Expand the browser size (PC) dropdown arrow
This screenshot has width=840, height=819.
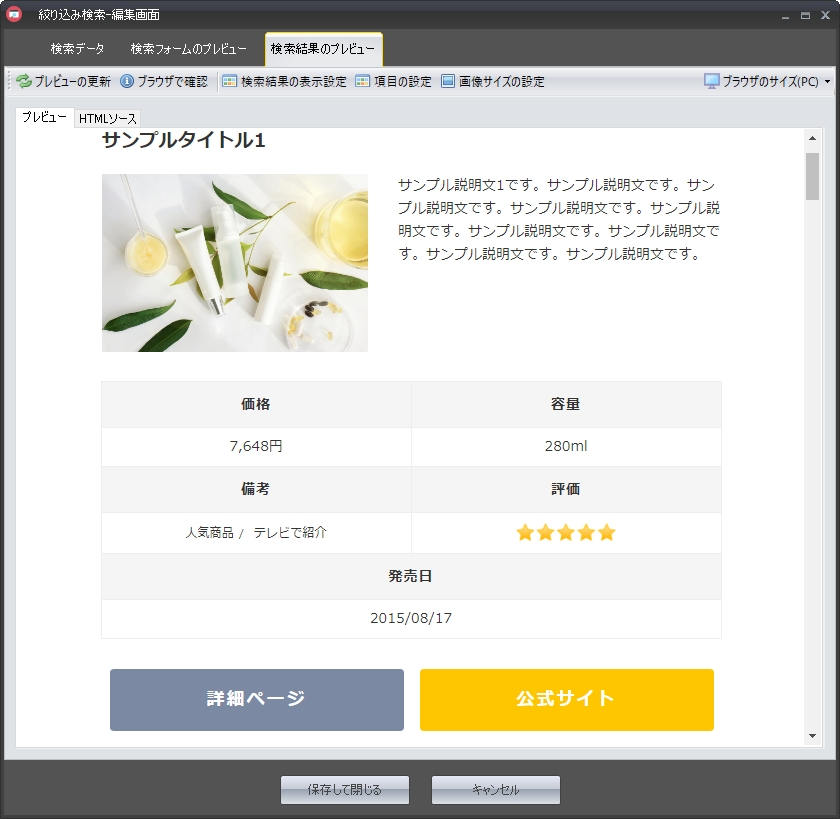tap(827, 82)
